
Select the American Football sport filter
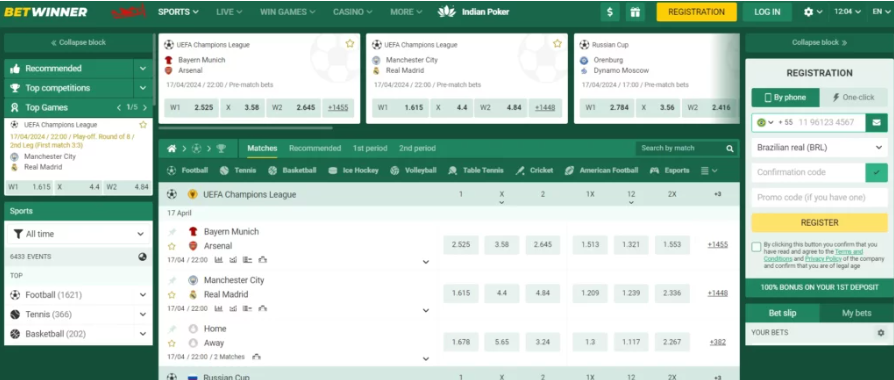602,170
